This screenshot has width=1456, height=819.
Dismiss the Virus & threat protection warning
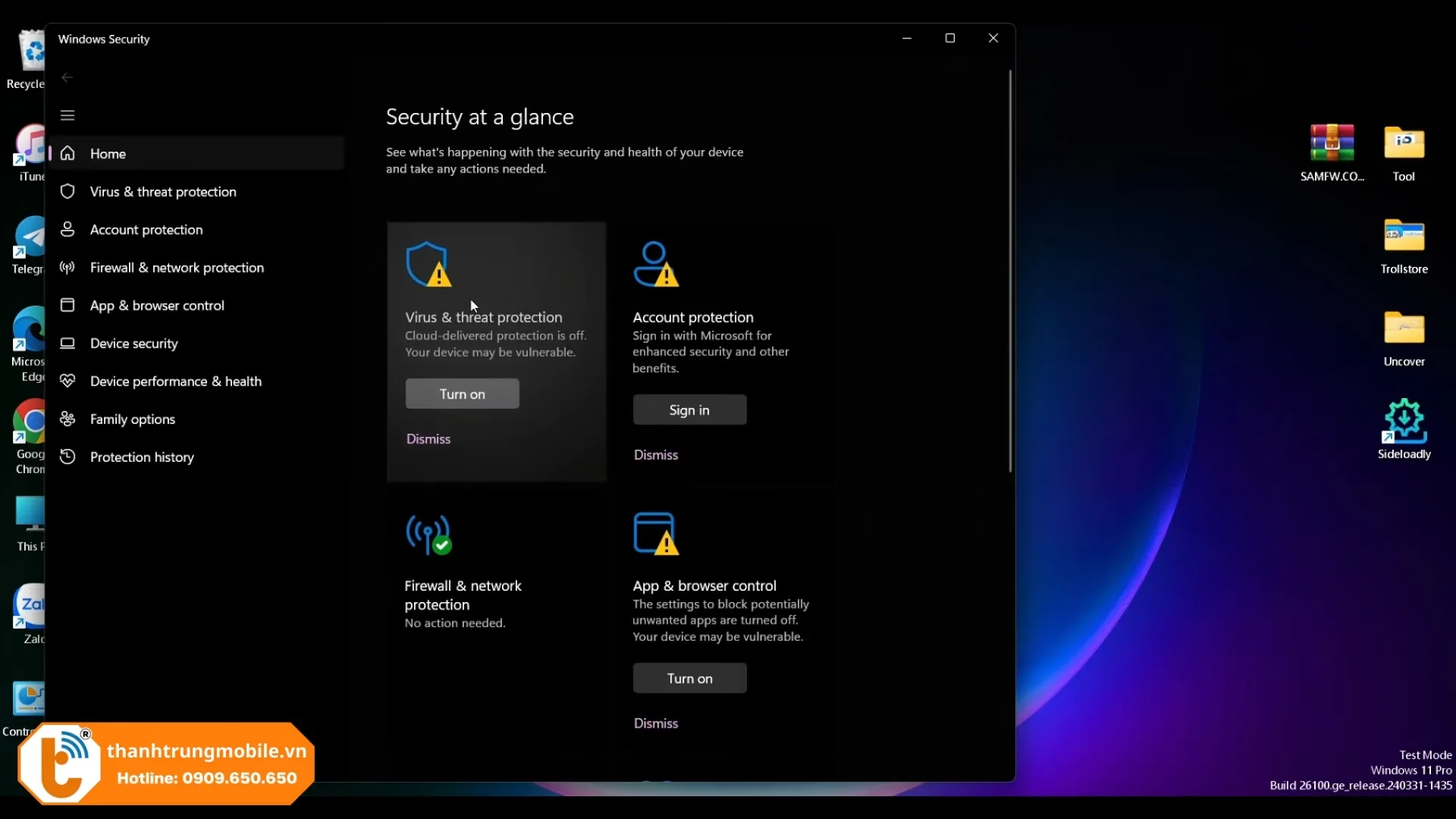coord(428,439)
